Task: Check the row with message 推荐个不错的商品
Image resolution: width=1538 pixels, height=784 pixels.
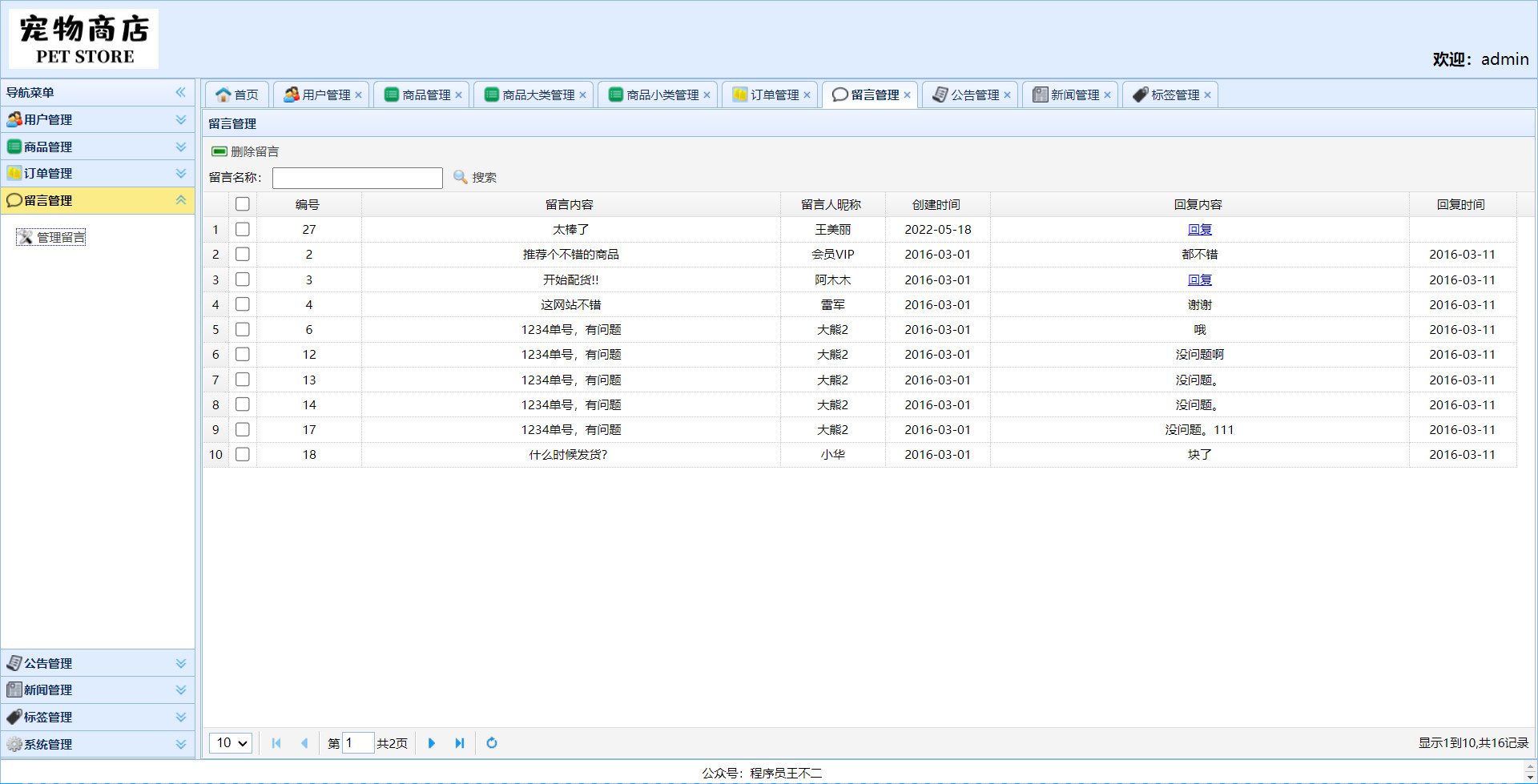Action: (243, 254)
